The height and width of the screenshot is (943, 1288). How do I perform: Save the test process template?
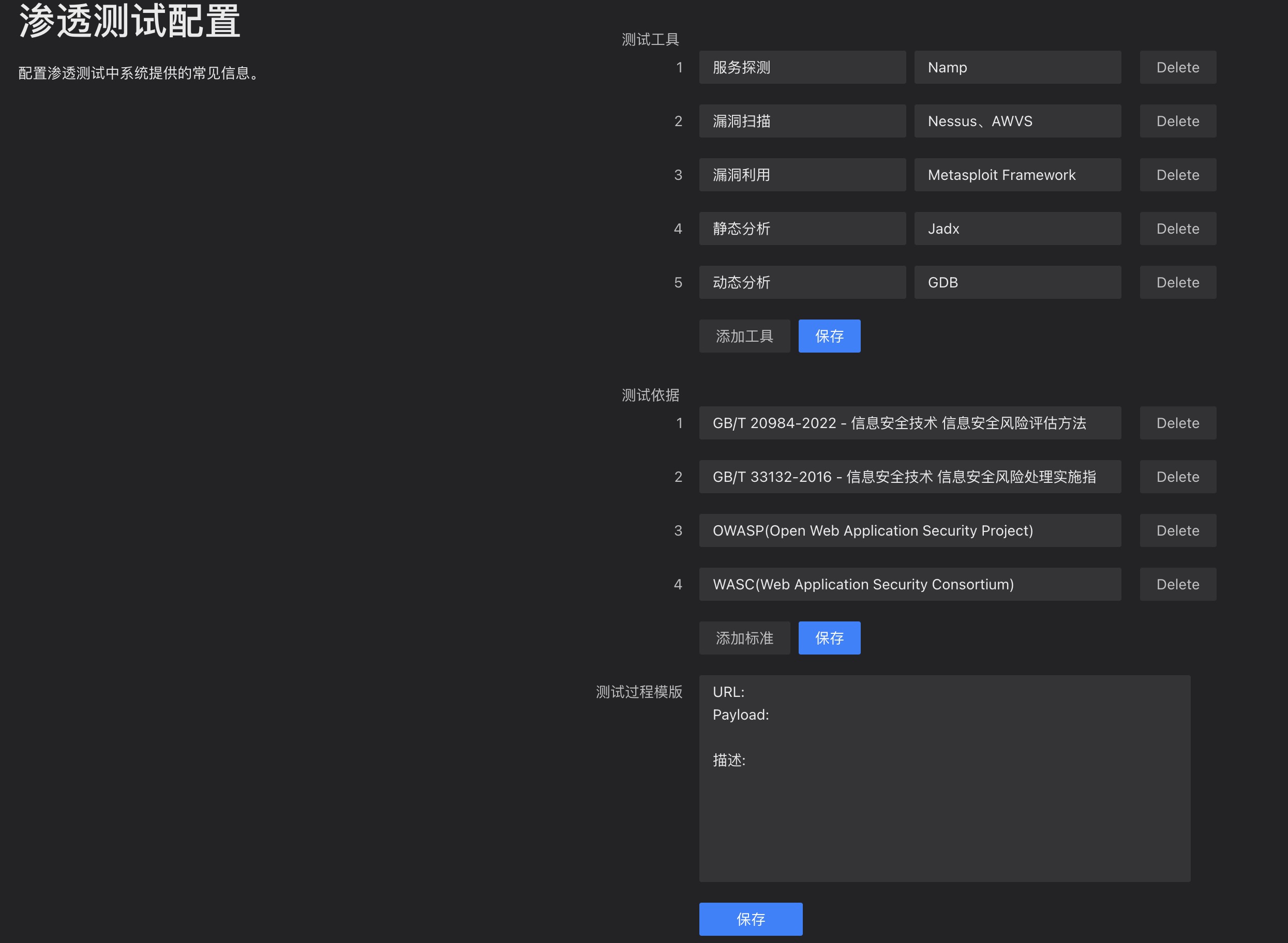(750, 919)
